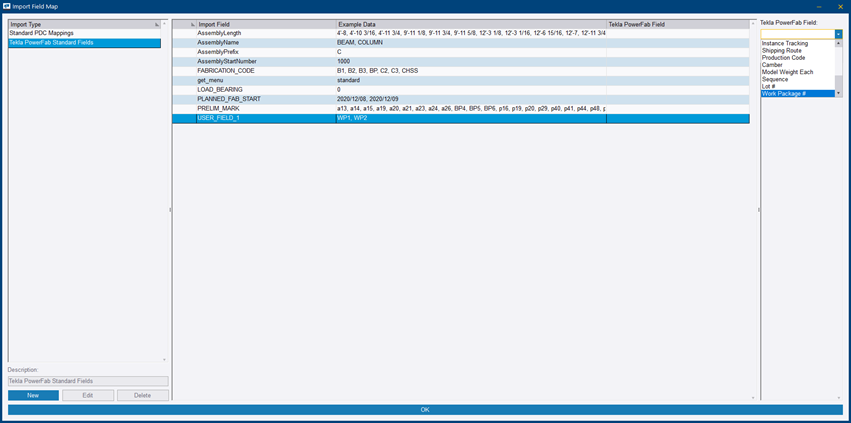Viewport: 851px width, 423px height.
Task: Close the Import Field Map window
Action: coord(841,7)
